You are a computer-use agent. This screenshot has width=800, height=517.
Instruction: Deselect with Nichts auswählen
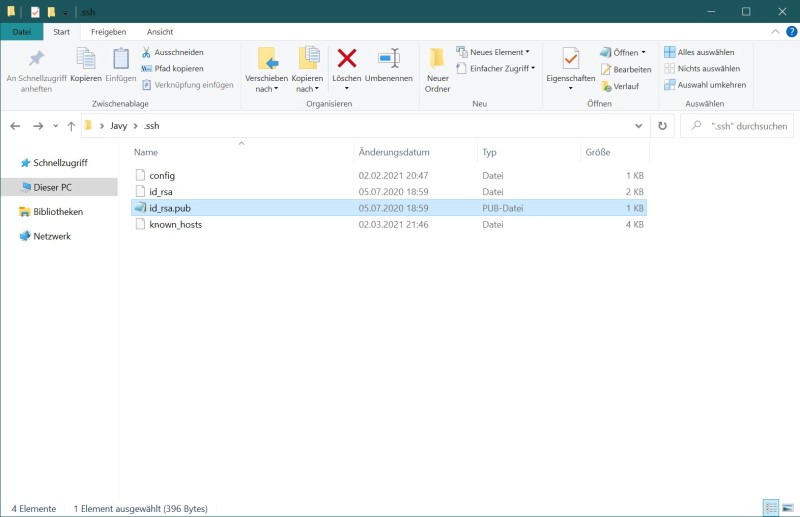(702, 68)
